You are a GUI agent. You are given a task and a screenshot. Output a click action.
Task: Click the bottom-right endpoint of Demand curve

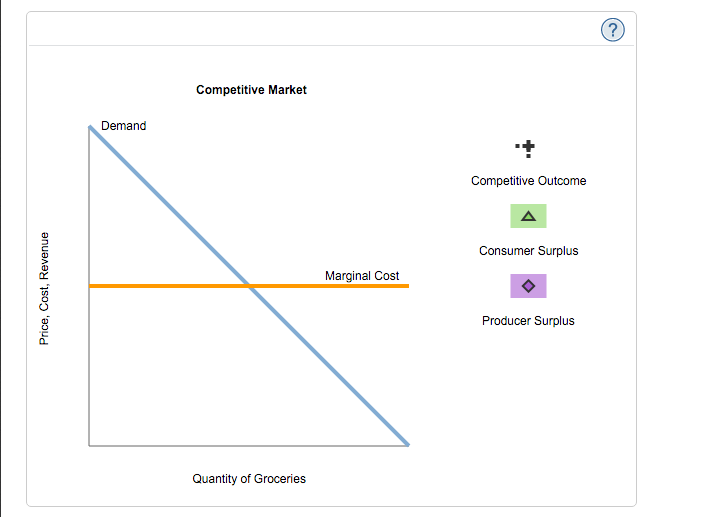[407, 443]
